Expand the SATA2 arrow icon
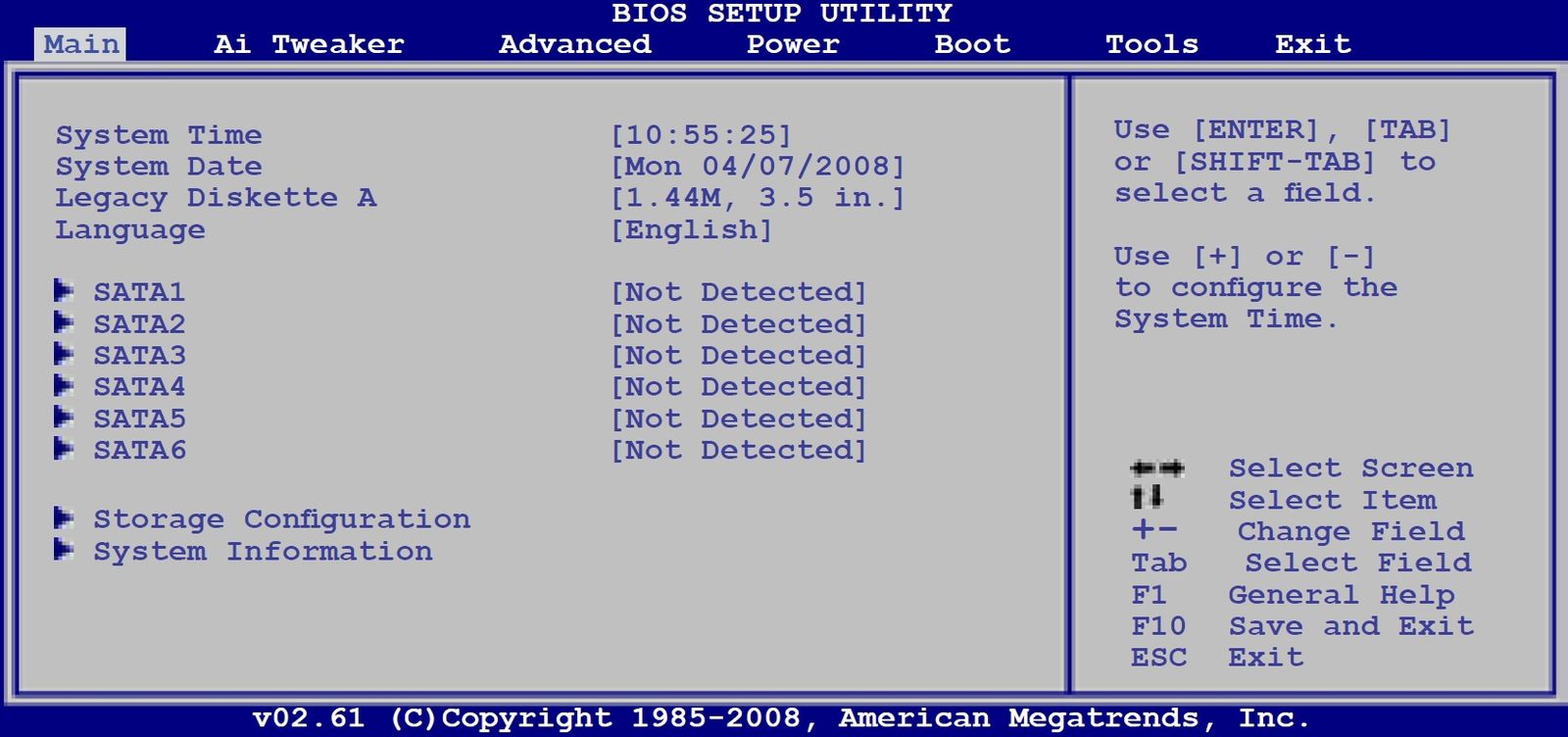Image resolution: width=1568 pixels, height=737 pixels. (64, 322)
